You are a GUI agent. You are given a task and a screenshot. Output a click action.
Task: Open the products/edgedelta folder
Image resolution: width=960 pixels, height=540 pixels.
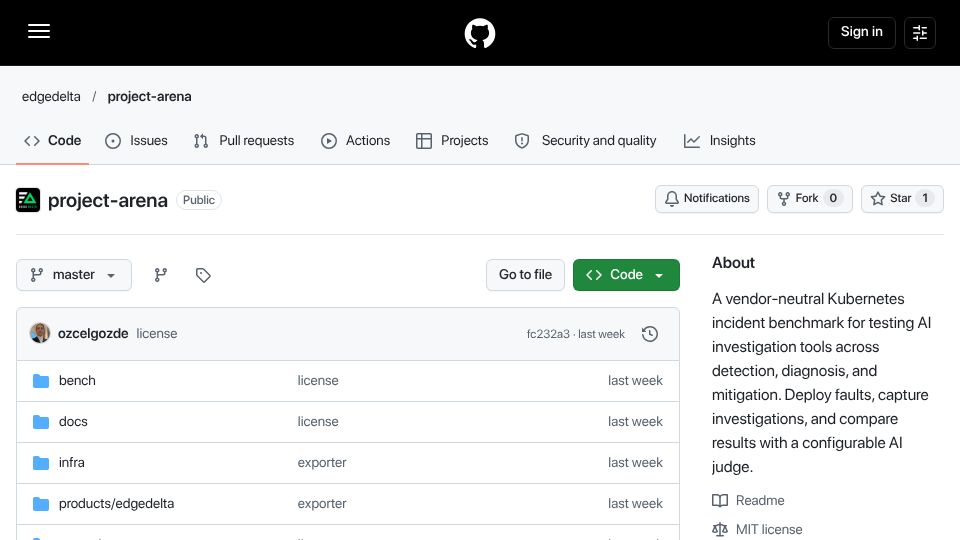pos(116,504)
